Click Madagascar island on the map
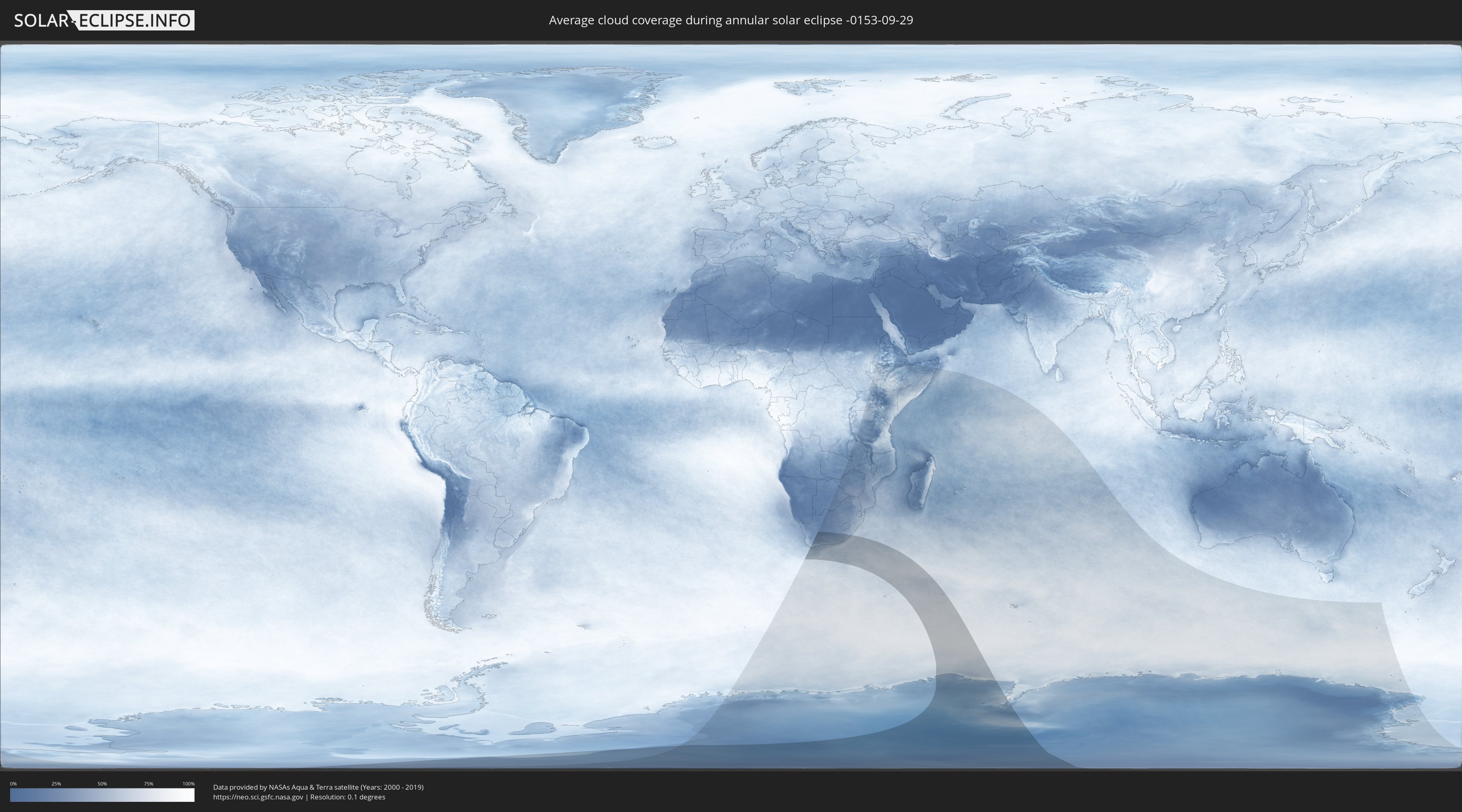Screen dimensions: 1462x812 pyautogui.click(x=921, y=482)
